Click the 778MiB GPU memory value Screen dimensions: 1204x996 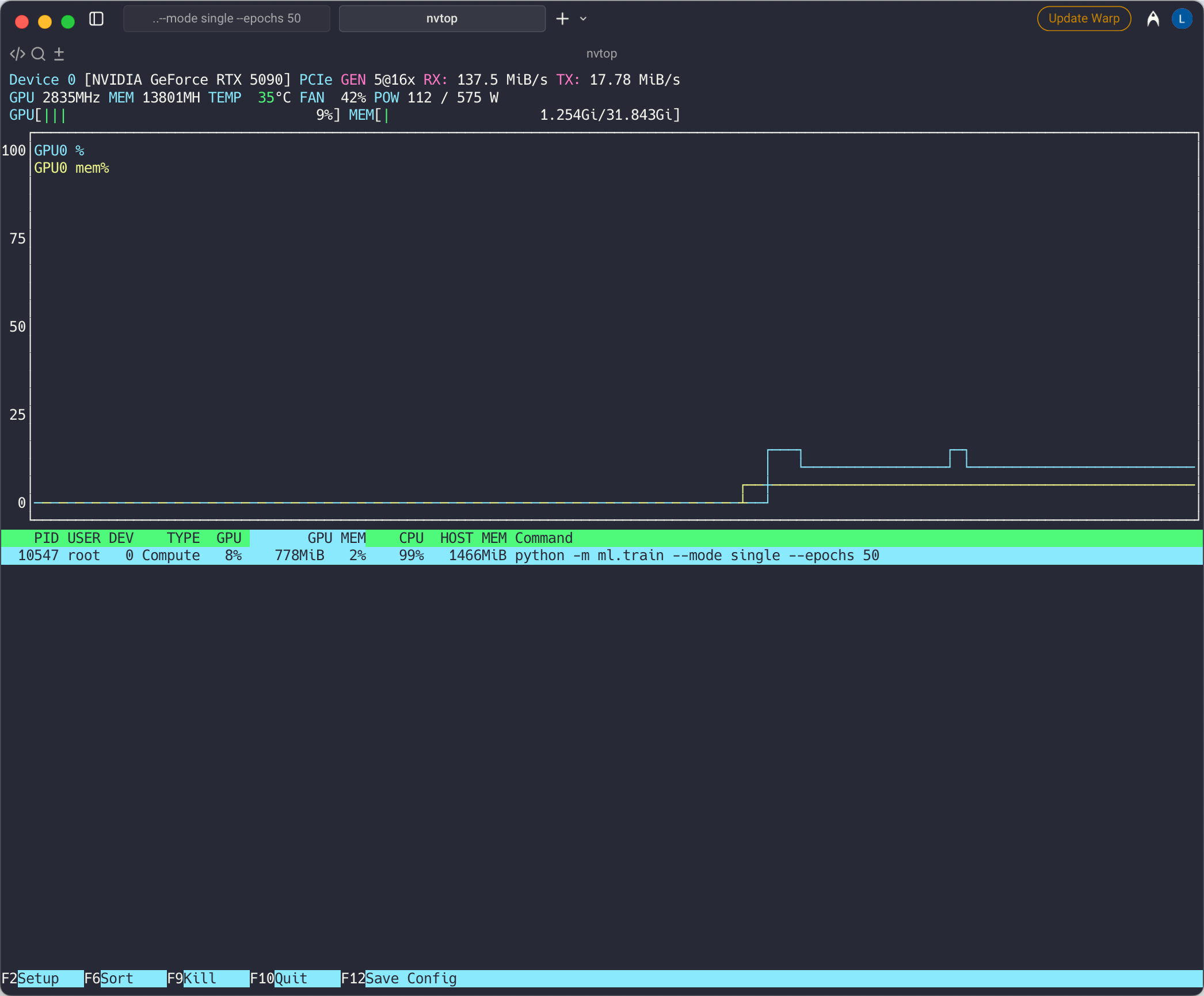pyautogui.click(x=299, y=556)
